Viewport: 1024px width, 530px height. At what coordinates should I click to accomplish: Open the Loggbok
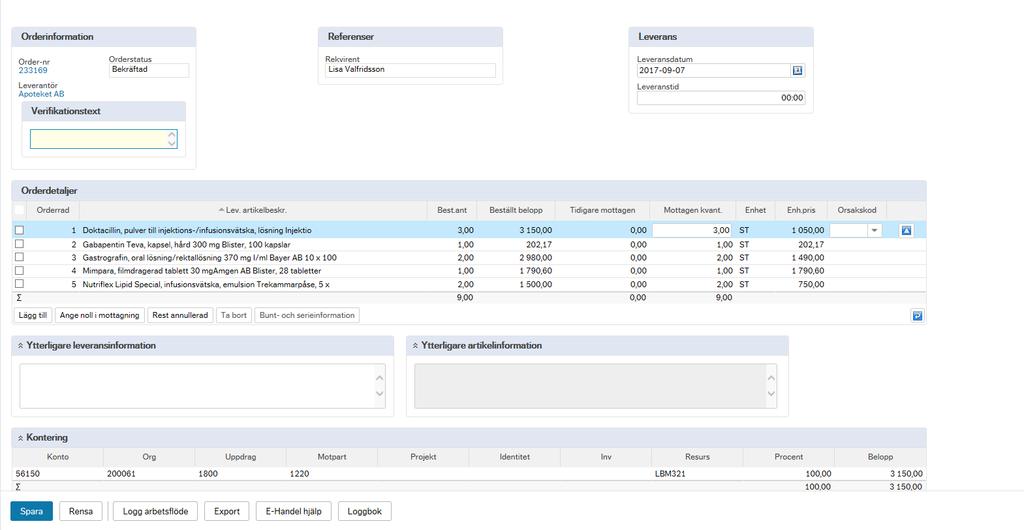click(x=364, y=512)
